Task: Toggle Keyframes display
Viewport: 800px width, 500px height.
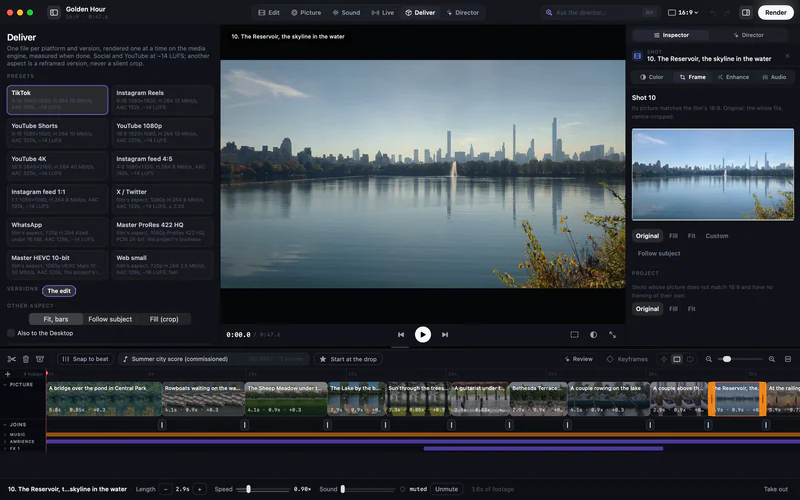Action: [x=627, y=359]
